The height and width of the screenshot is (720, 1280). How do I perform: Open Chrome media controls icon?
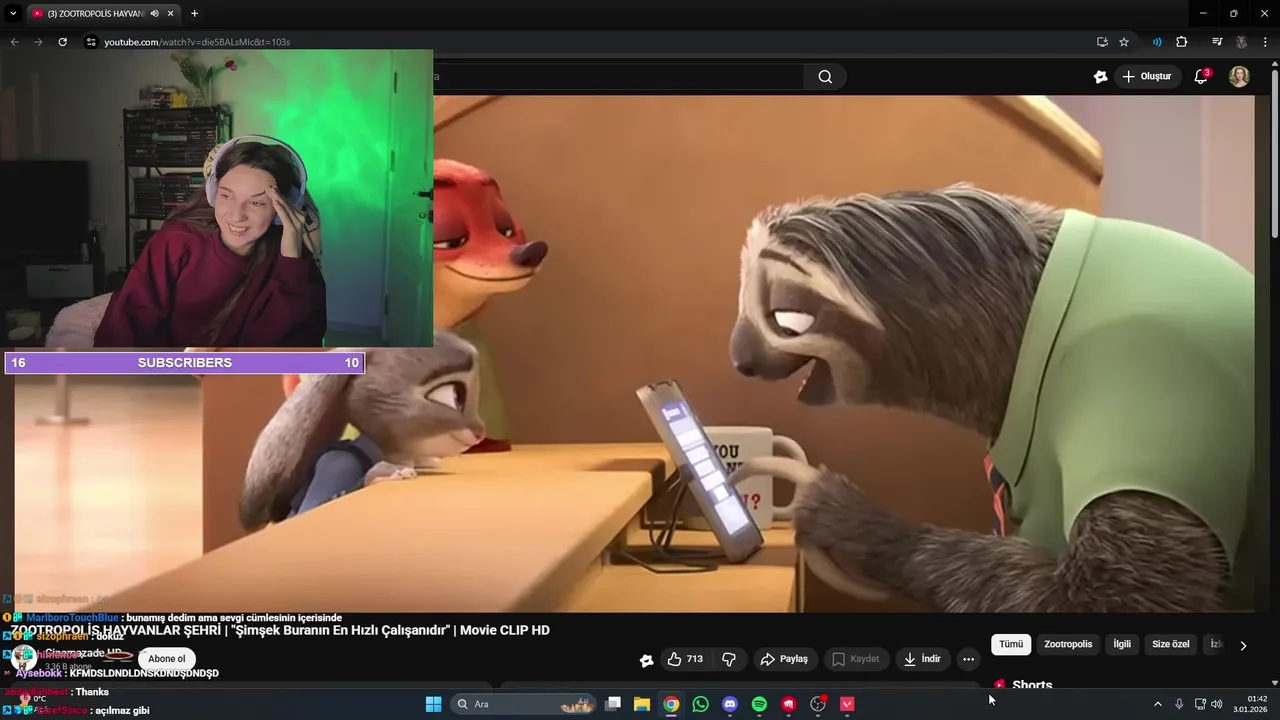tap(1217, 42)
